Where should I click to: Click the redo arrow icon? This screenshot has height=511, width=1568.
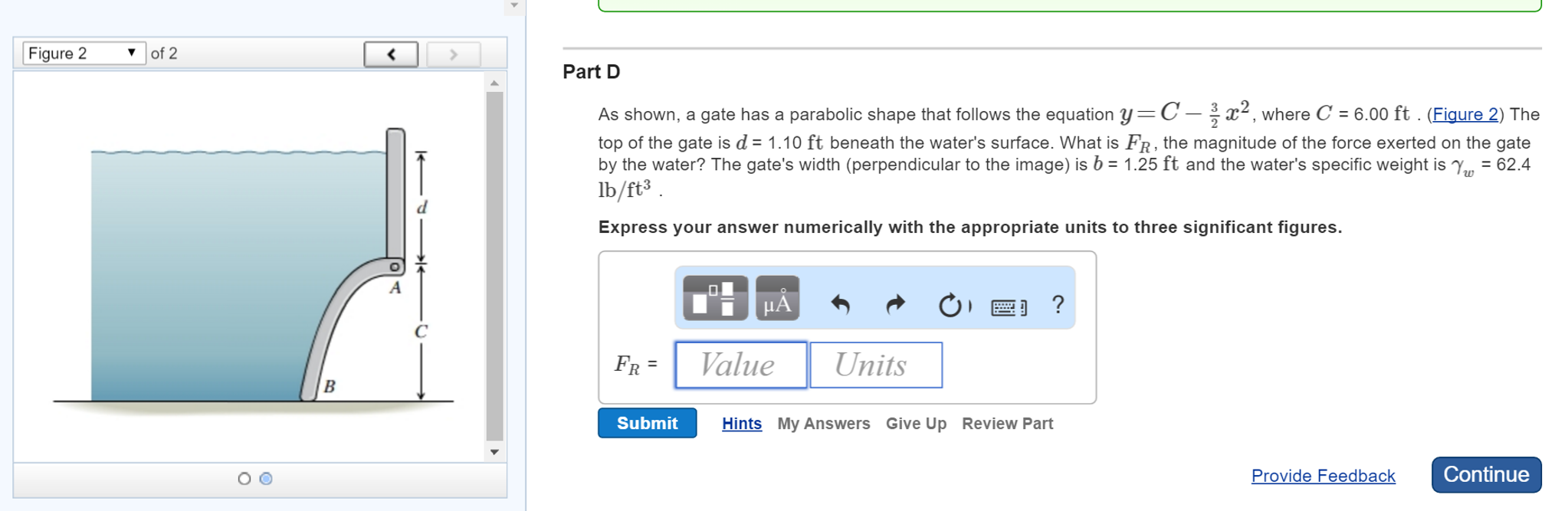894,304
